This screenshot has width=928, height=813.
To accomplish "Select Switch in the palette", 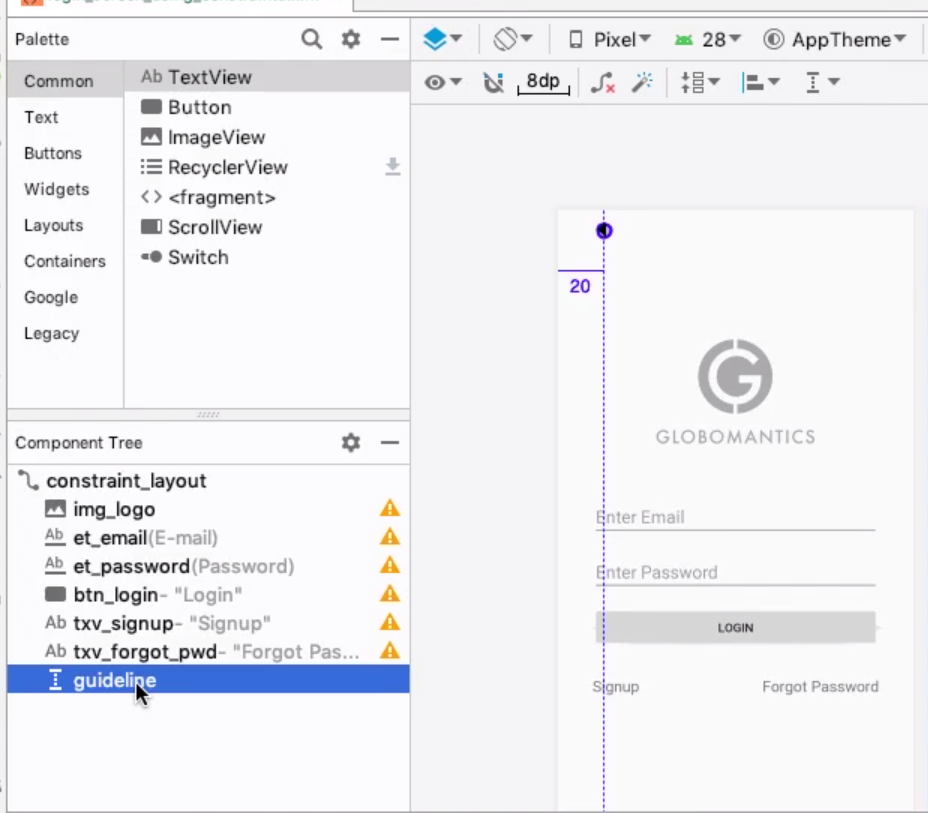I will (x=267, y=257).
